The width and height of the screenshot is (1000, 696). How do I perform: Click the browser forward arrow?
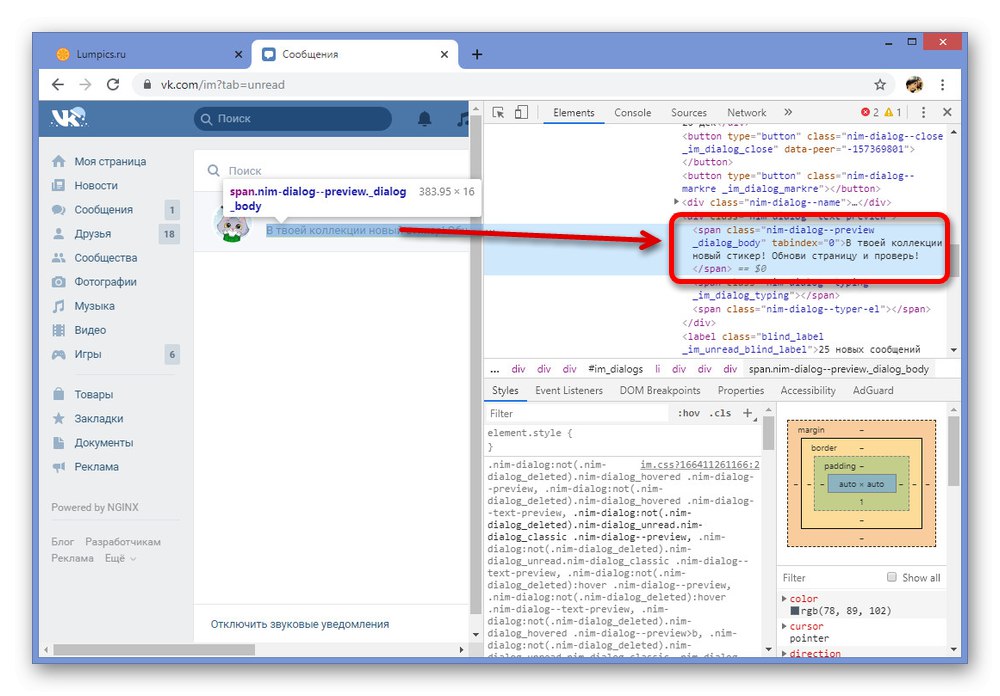(85, 84)
